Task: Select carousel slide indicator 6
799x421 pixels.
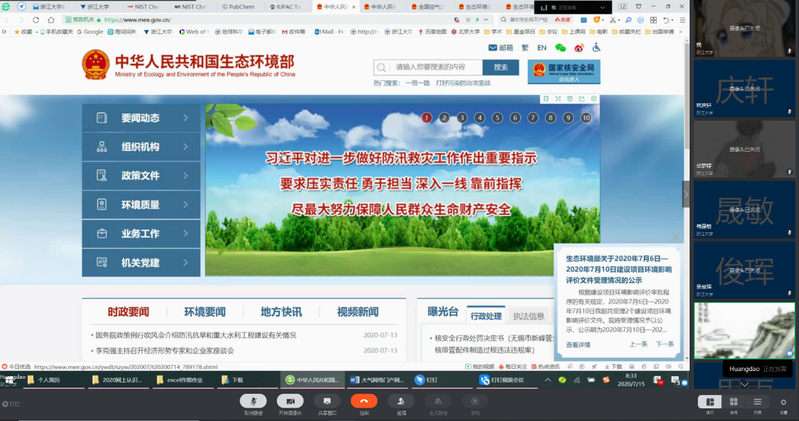Action: pos(515,118)
